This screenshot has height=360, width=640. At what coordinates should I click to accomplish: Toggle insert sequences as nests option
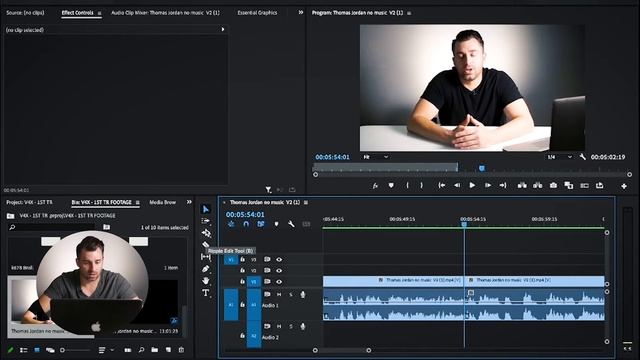[x=231, y=224]
